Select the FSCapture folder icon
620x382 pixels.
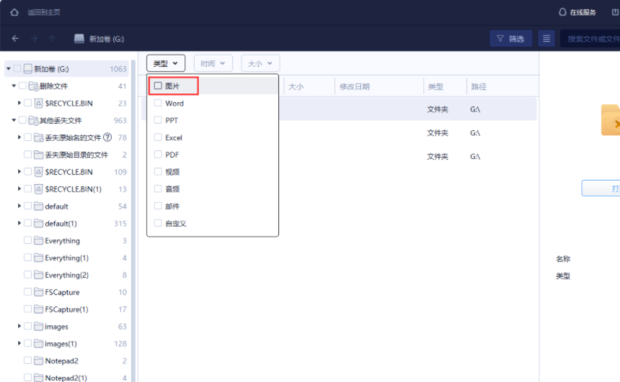[38, 292]
